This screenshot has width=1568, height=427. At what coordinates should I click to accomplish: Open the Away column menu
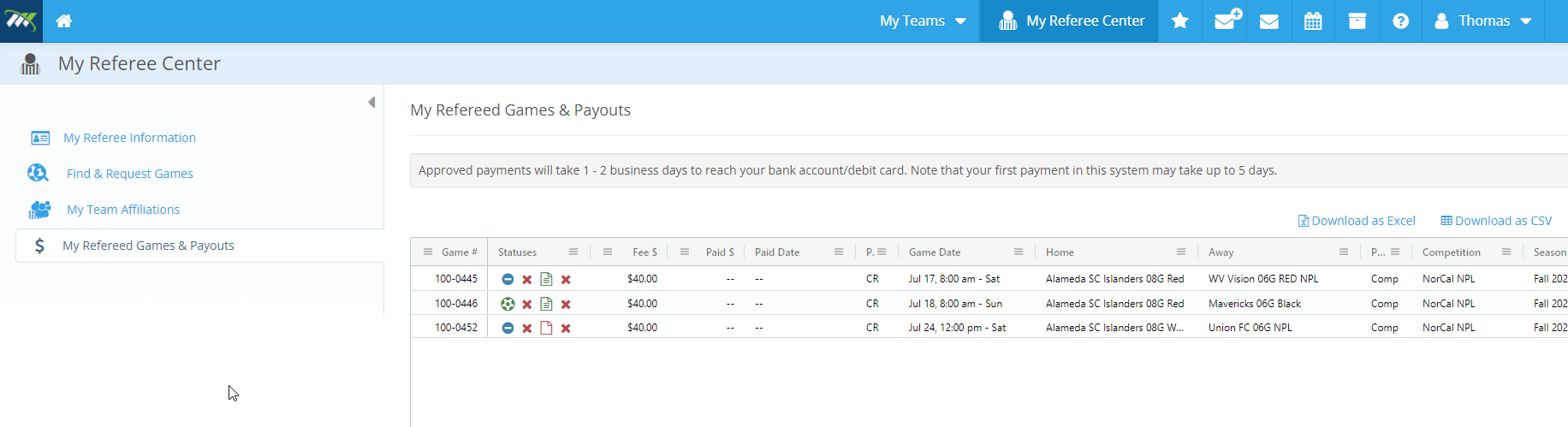[1344, 252]
